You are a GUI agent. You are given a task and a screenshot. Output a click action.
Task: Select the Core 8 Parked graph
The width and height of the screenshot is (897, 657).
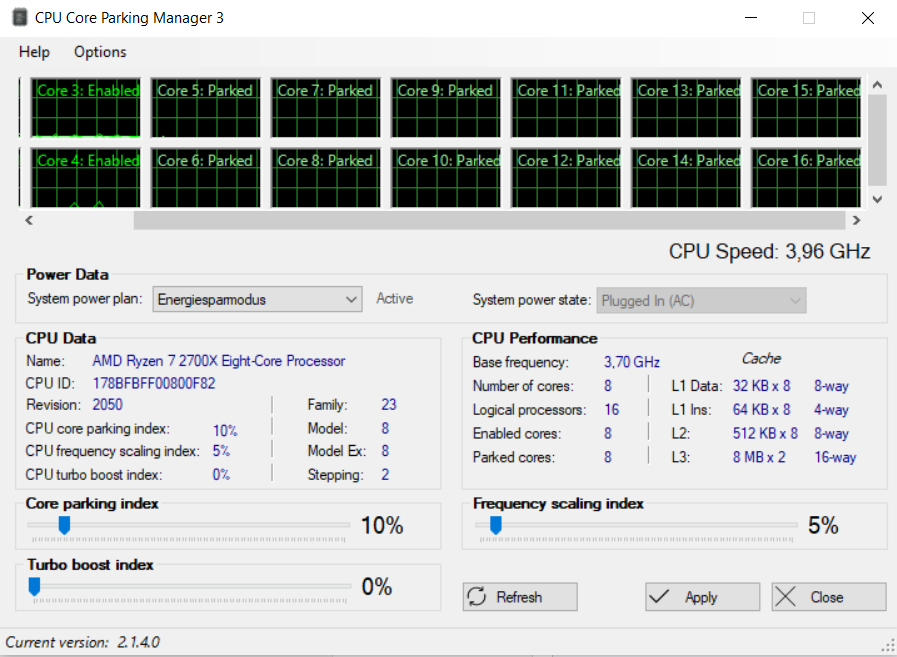[326, 178]
